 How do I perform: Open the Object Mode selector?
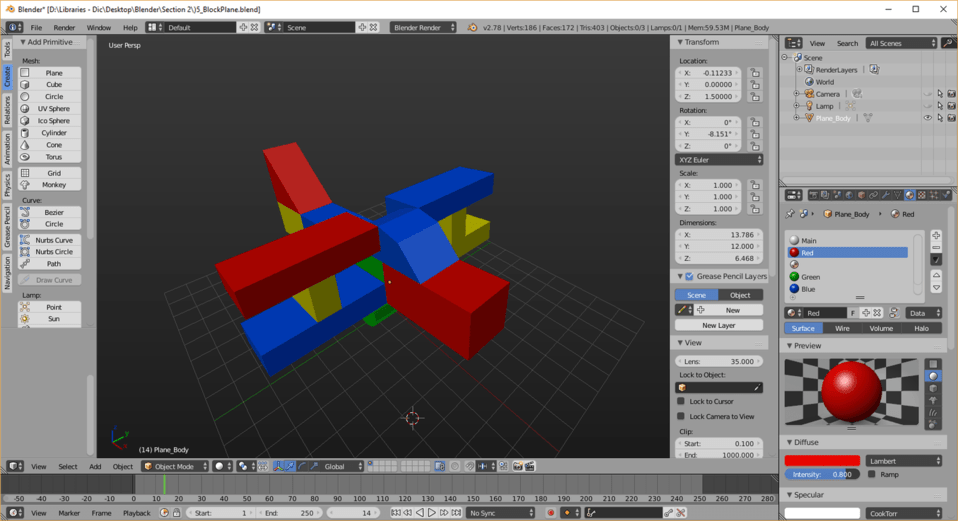tap(175, 467)
